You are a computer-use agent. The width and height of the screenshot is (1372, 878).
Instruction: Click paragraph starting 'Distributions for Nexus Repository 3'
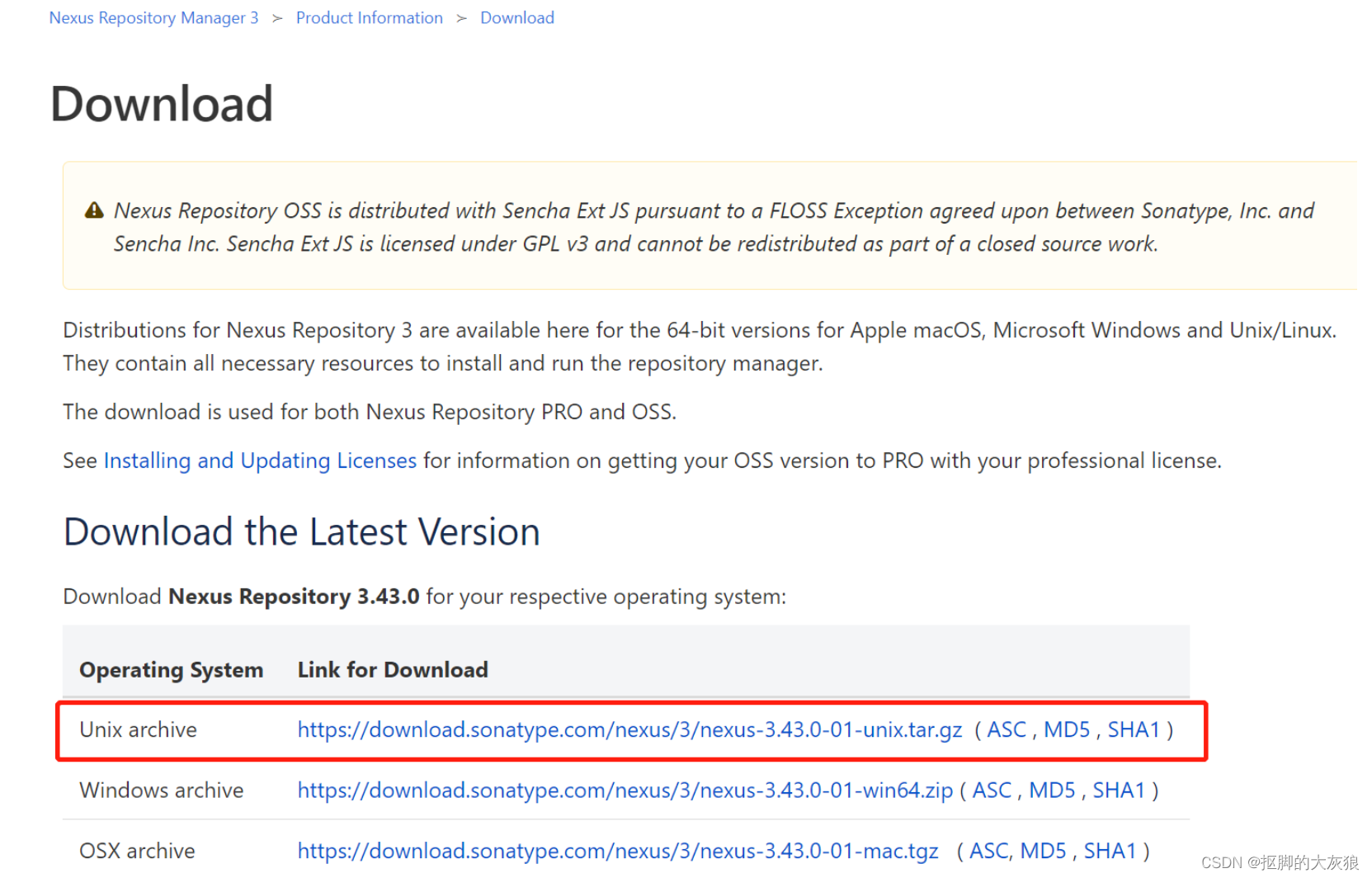click(700, 347)
